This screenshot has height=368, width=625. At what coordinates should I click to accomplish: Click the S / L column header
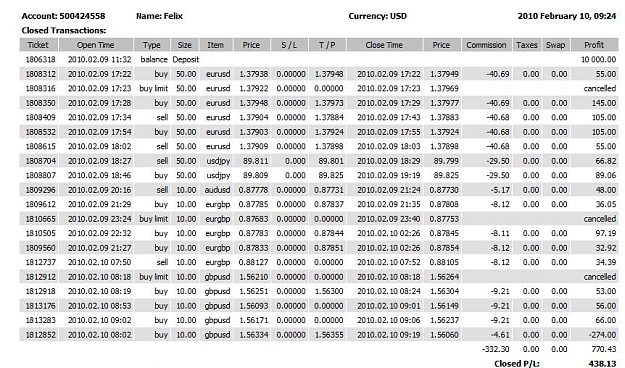pyautogui.click(x=289, y=45)
